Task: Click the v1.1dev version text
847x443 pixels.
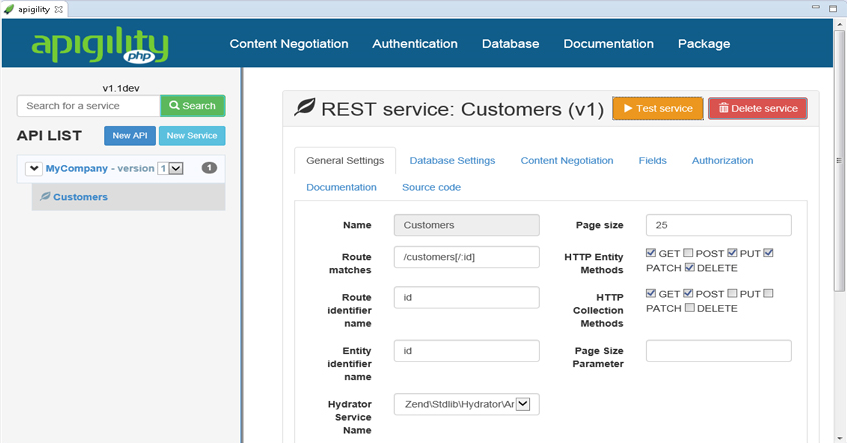Action: 121,88
